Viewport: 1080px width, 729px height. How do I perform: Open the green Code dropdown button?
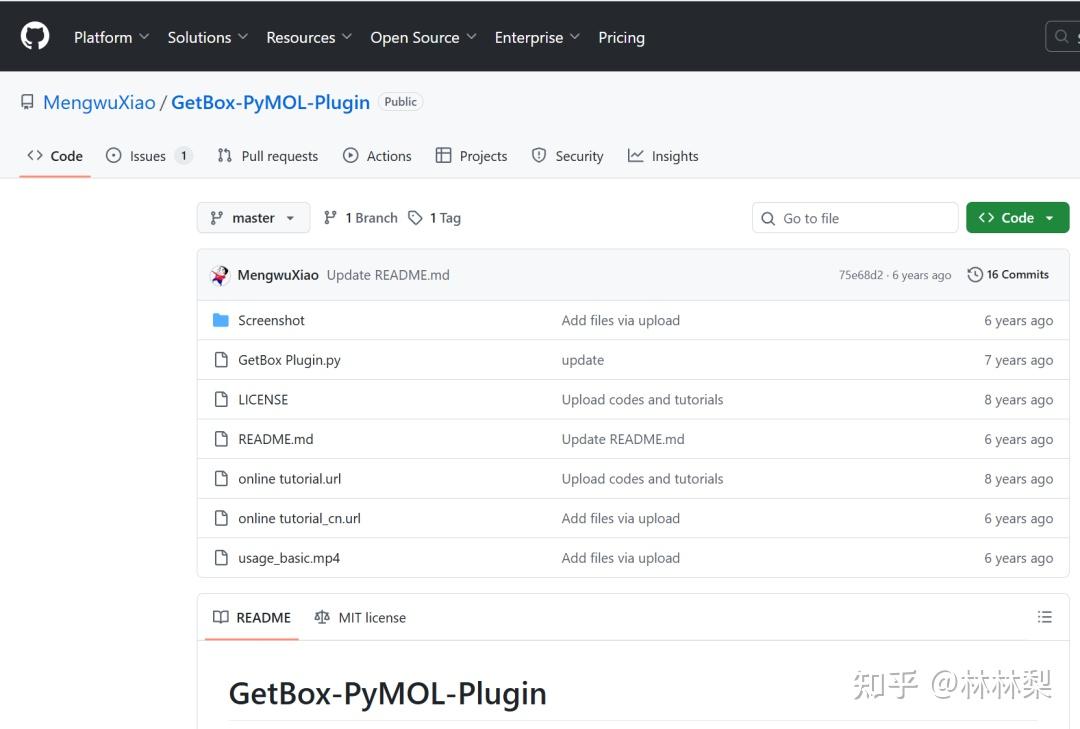tap(1017, 218)
